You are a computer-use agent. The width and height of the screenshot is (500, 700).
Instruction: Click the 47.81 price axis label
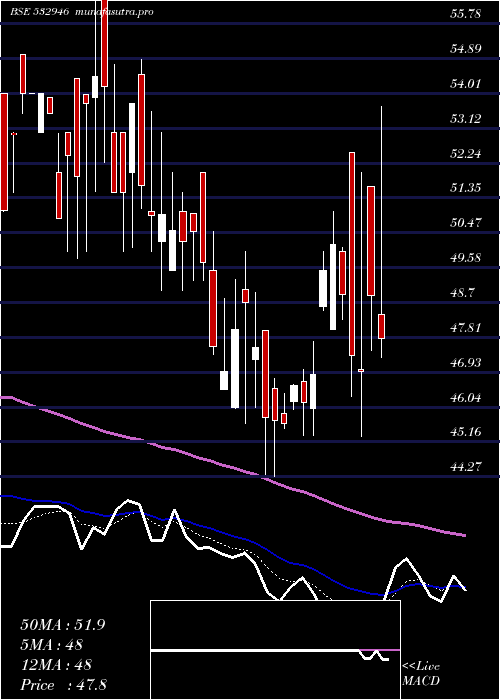point(465,327)
